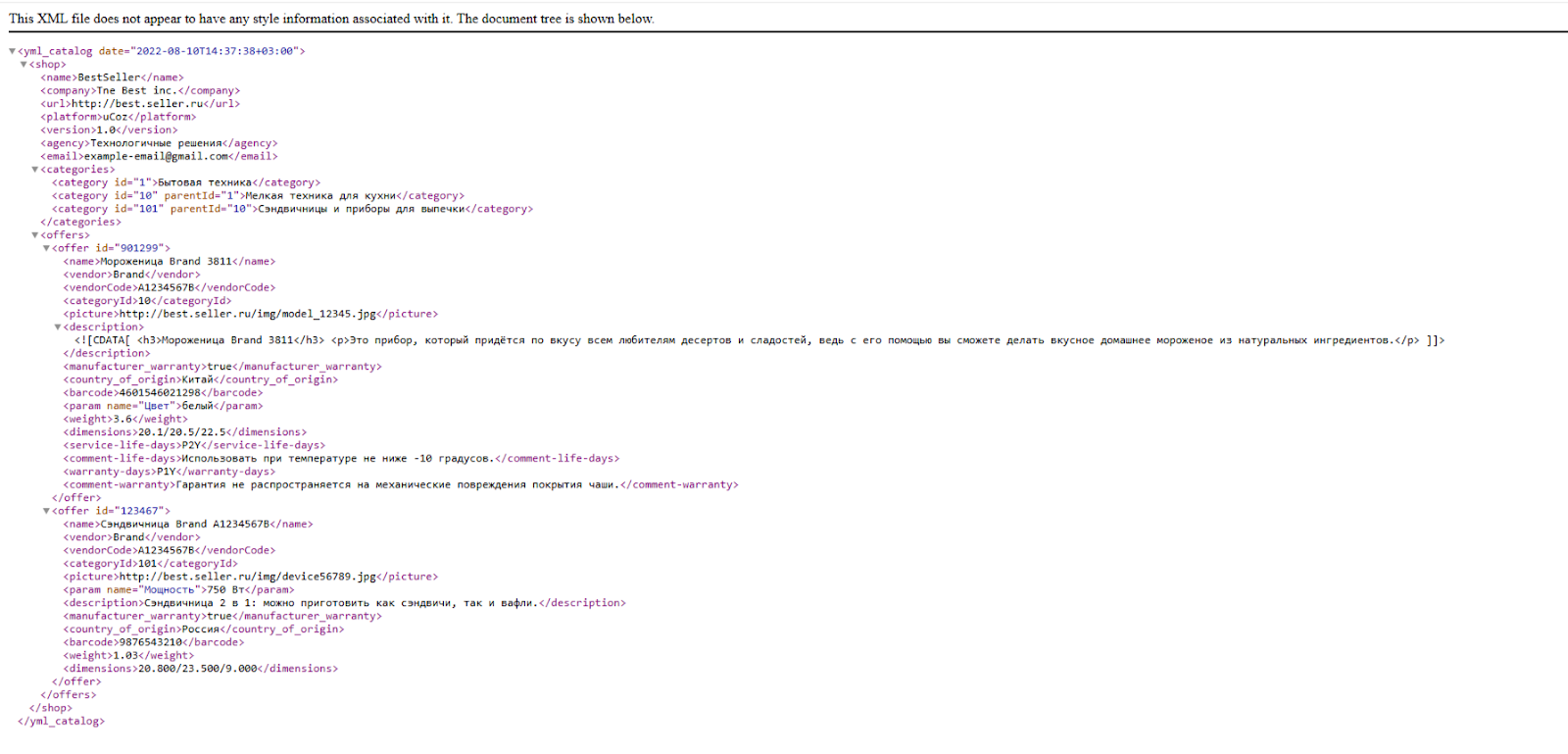Click the closing yml_catalog tag
This screenshot has width=1568, height=754.
tap(61, 721)
